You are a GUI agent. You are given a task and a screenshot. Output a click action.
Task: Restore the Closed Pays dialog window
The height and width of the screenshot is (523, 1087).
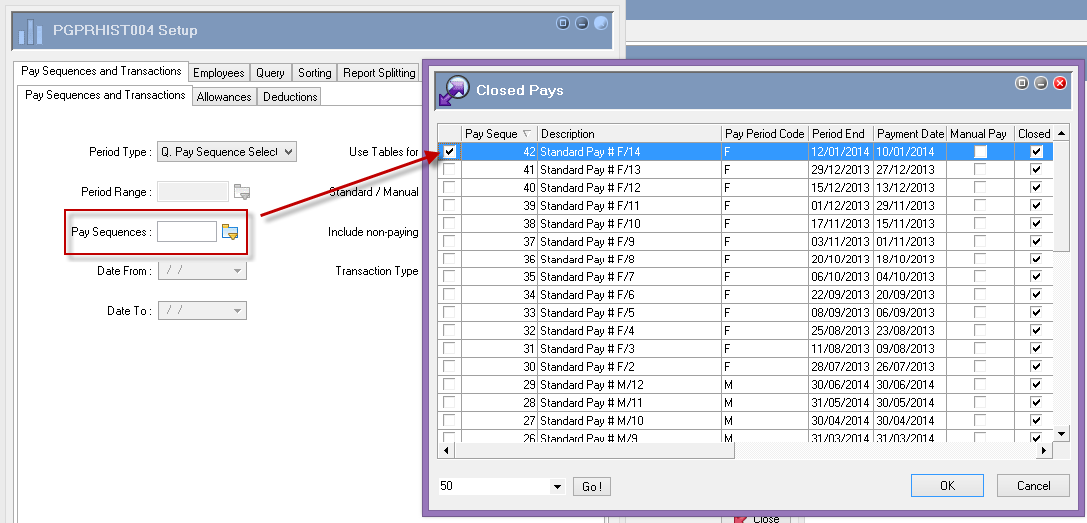click(x=1022, y=83)
